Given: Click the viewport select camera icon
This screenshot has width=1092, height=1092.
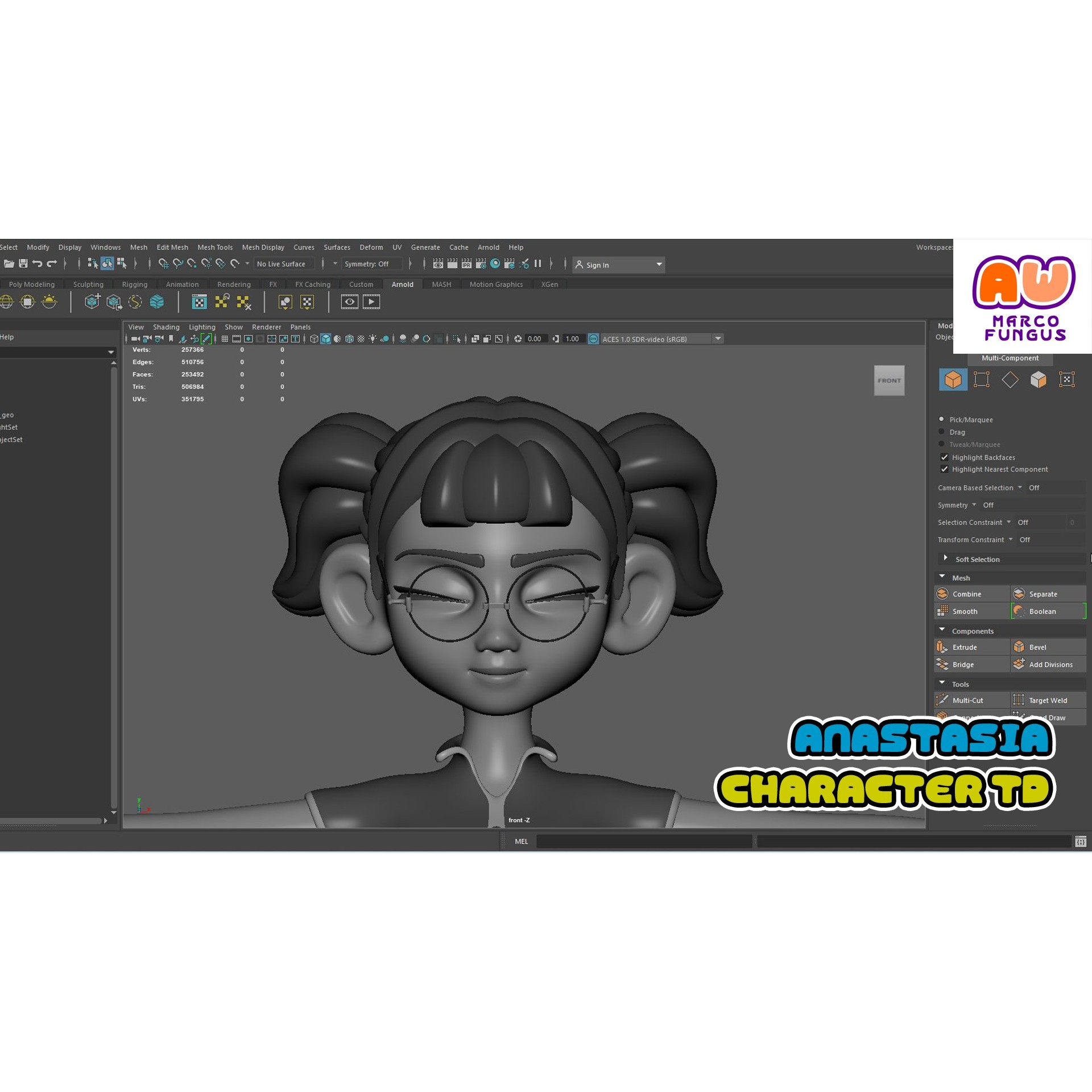Looking at the screenshot, I should (x=135, y=339).
